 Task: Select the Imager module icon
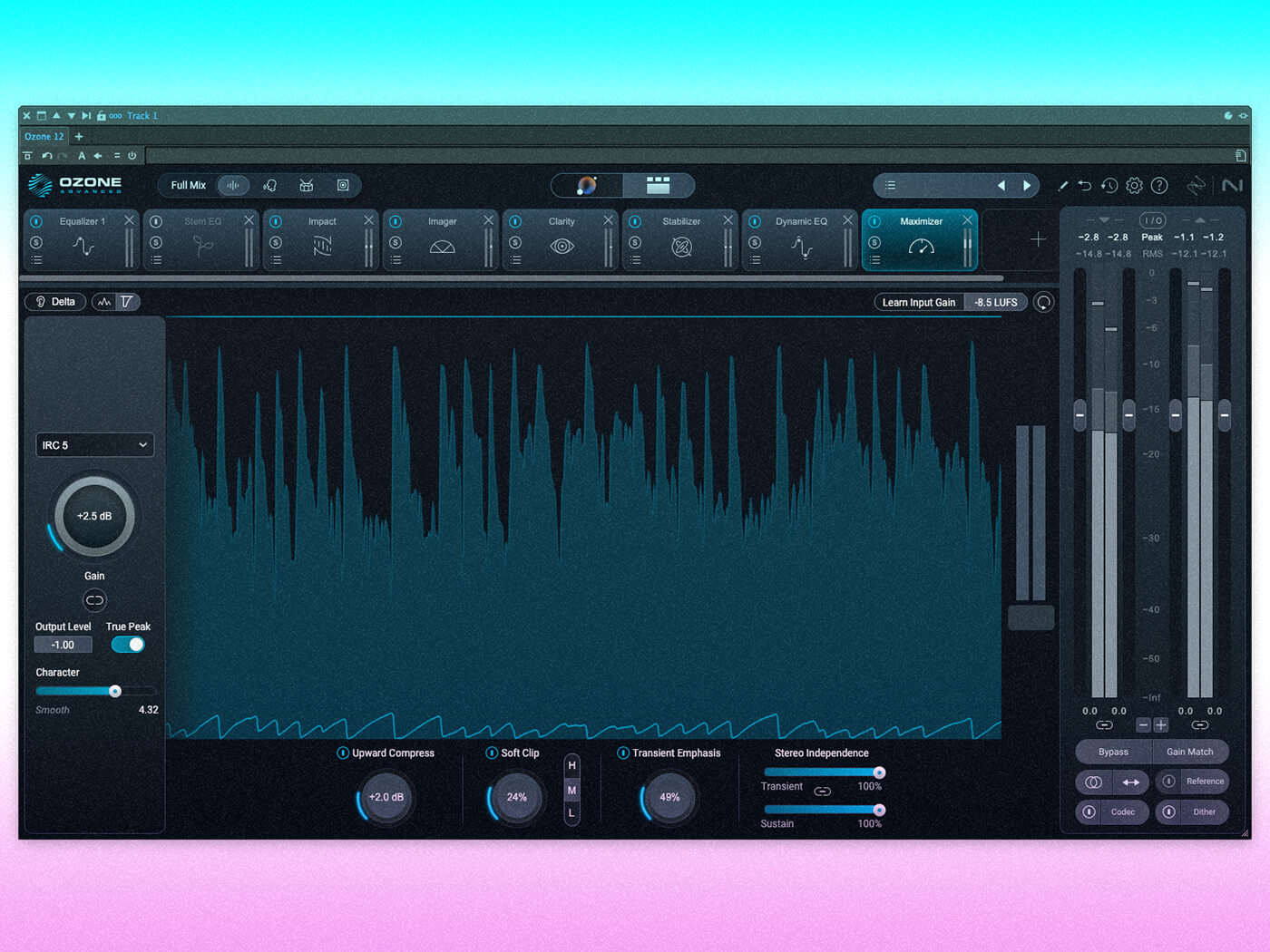tap(442, 247)
